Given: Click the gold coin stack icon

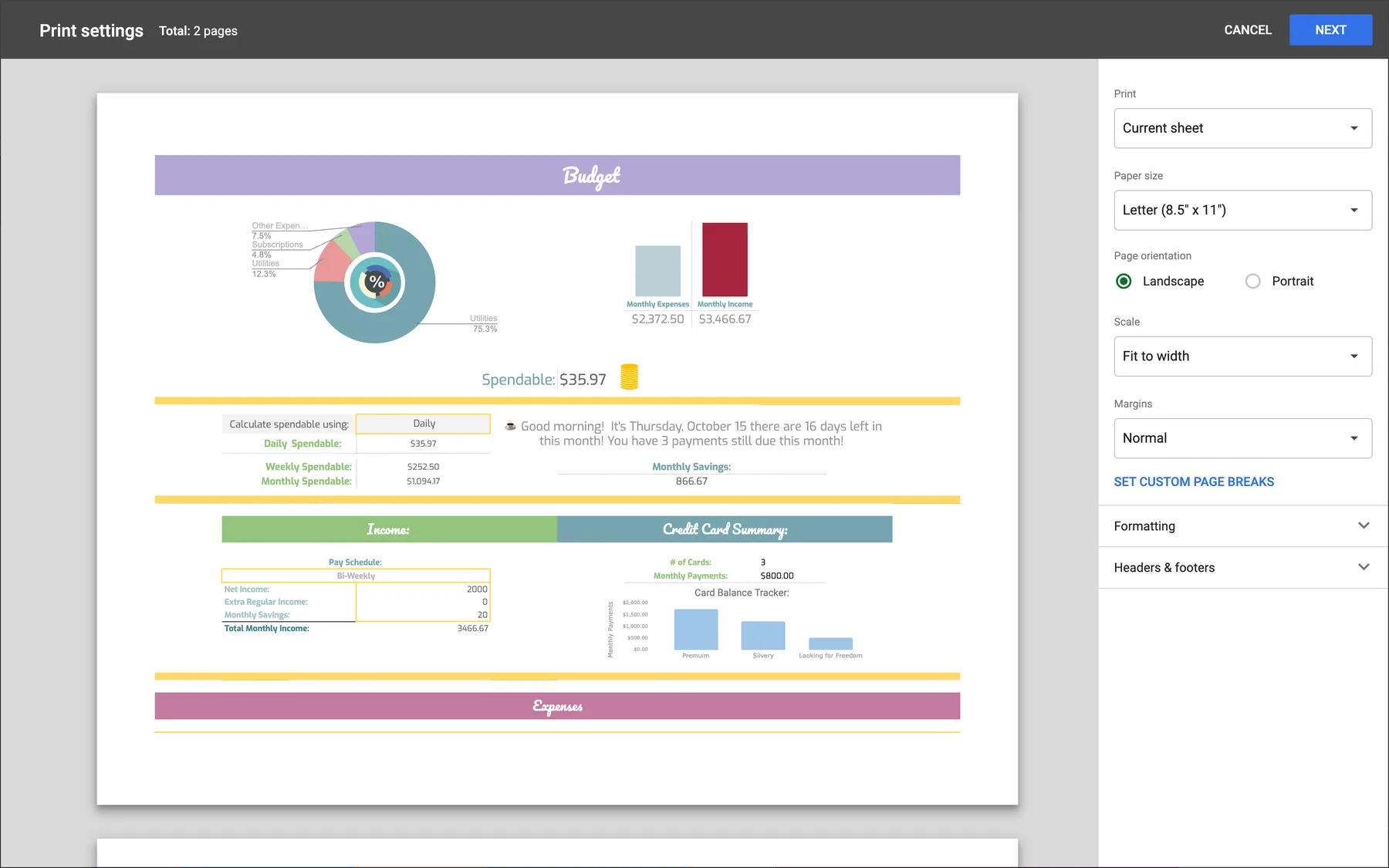Looking at the screenshot, I should (x=630, y=377).
